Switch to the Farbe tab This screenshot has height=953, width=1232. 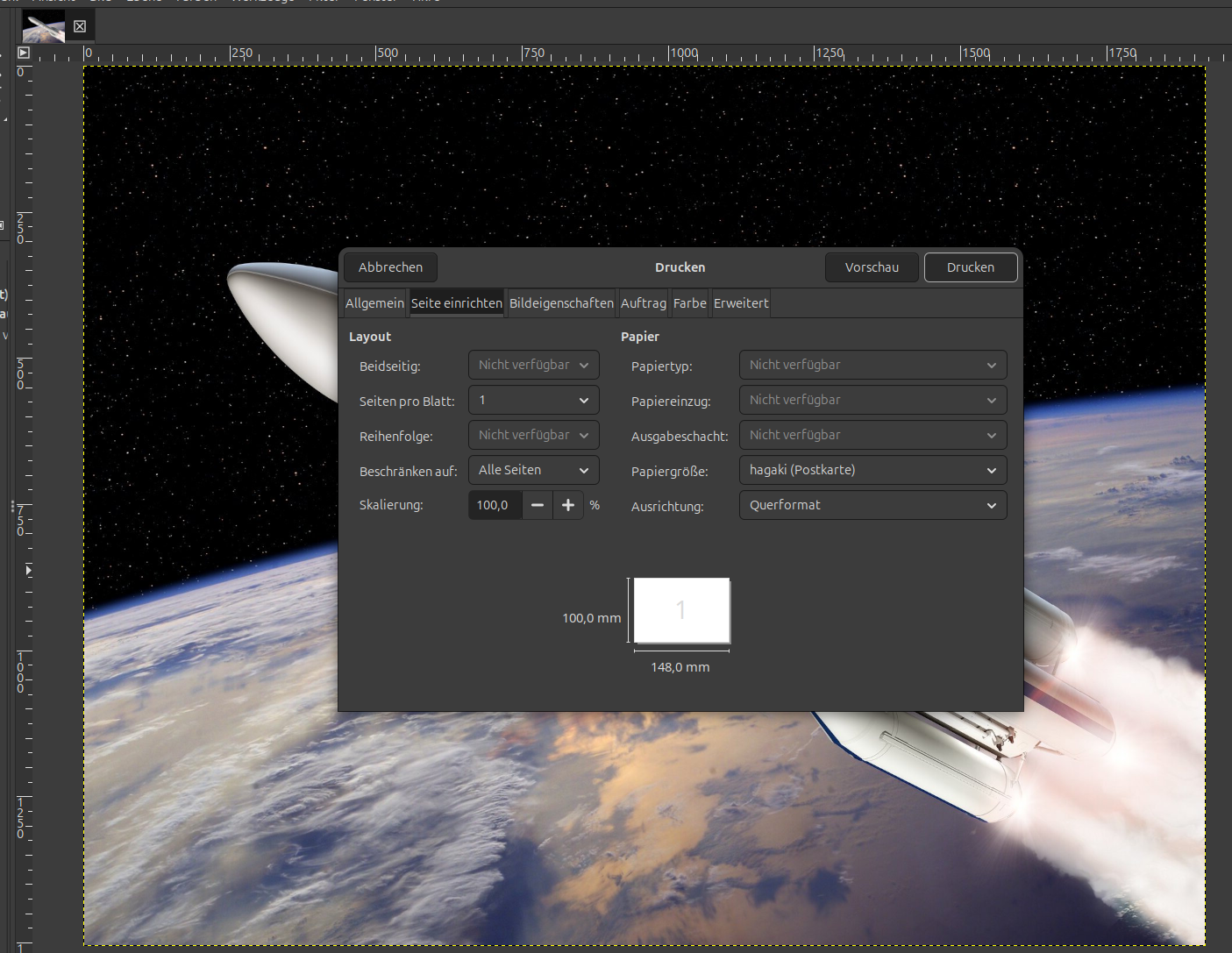click(689, 302)
